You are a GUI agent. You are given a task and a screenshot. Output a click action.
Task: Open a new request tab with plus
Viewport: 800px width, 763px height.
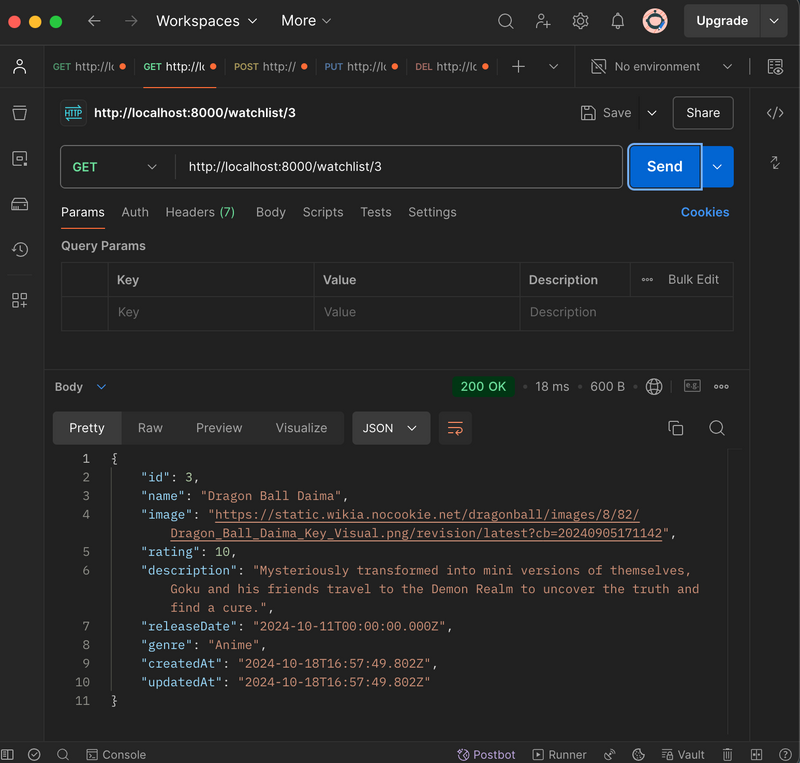518,66
